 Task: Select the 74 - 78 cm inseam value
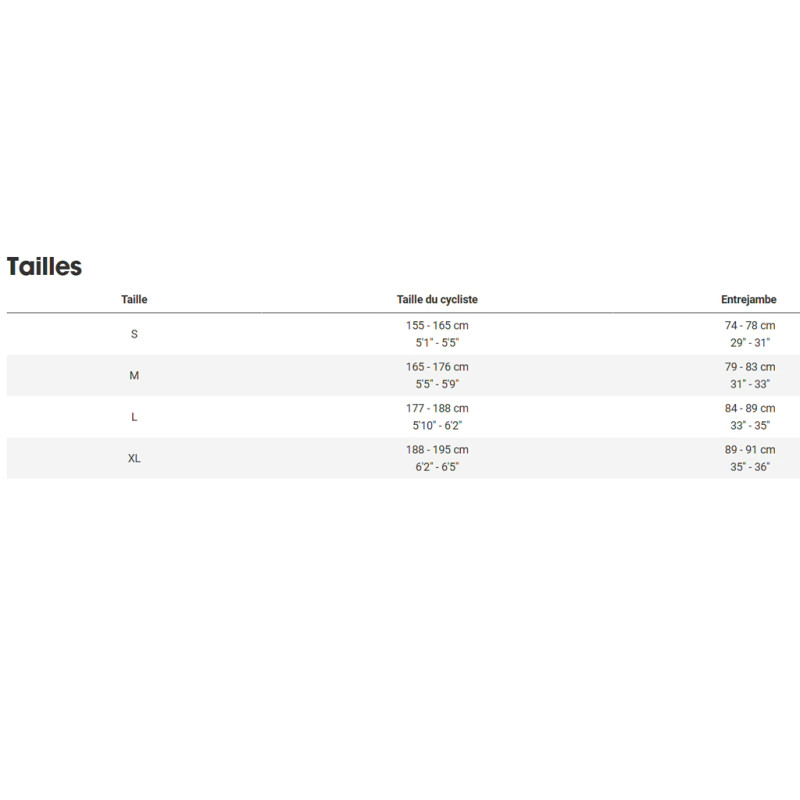click(x=749, y=326)
